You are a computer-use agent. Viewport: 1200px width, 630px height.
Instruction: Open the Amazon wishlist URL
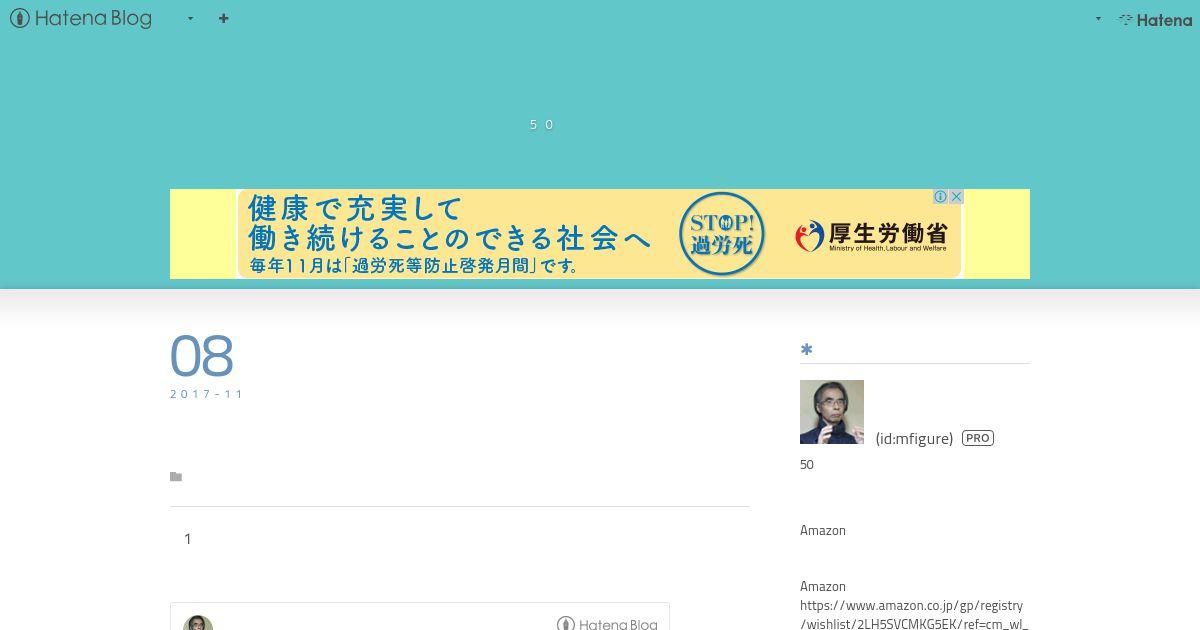point(914,615)
